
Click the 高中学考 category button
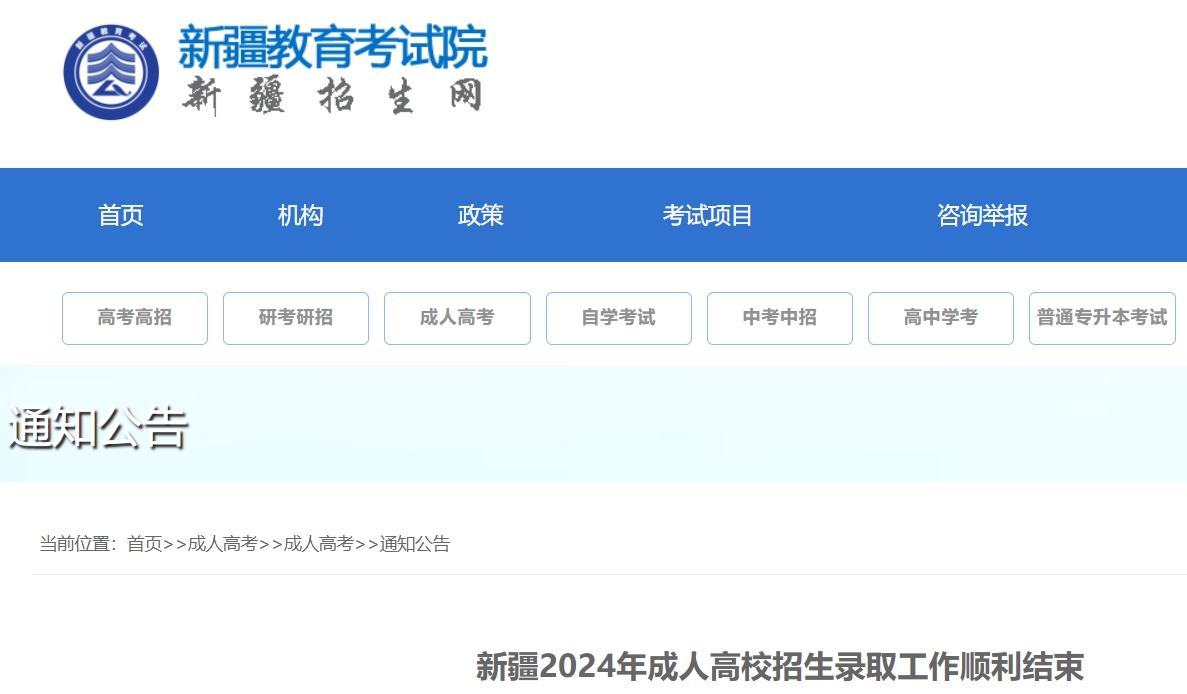(x=940, y=318)
